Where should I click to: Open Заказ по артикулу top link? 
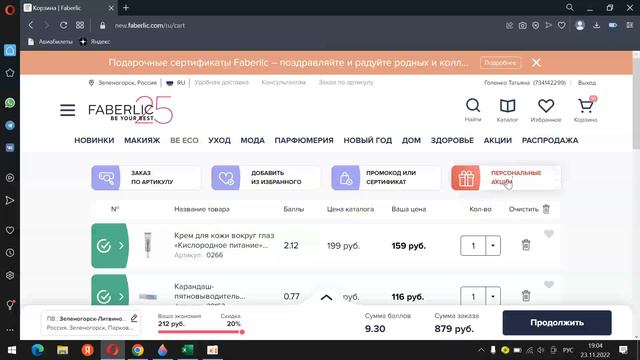click(x=346, y=82)
